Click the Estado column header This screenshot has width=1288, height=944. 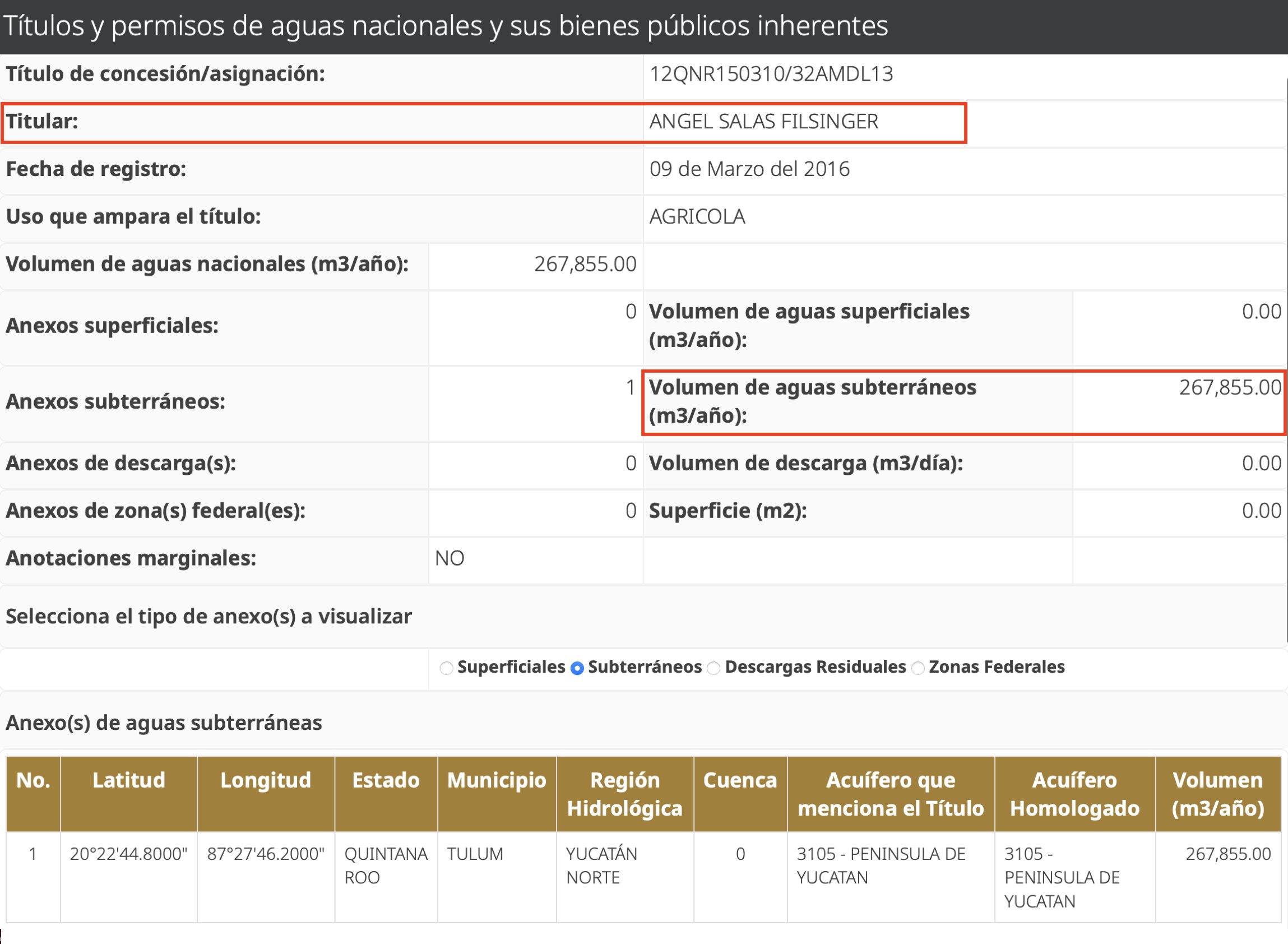(386, 780)
